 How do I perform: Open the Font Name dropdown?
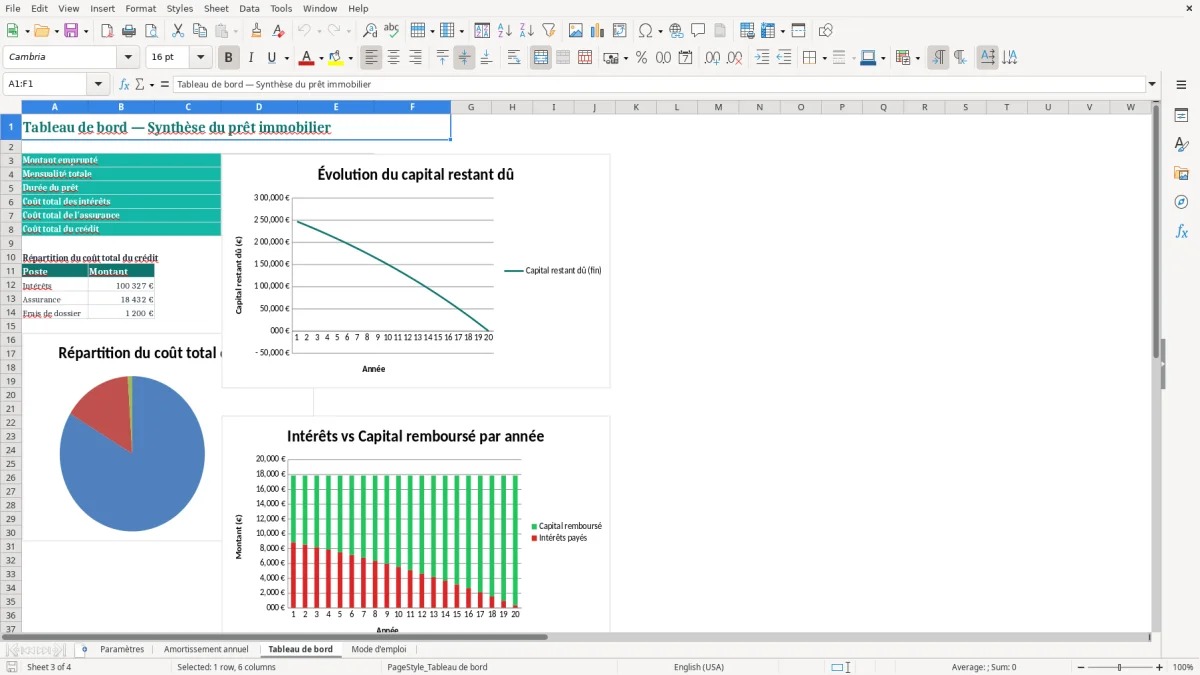128,58
